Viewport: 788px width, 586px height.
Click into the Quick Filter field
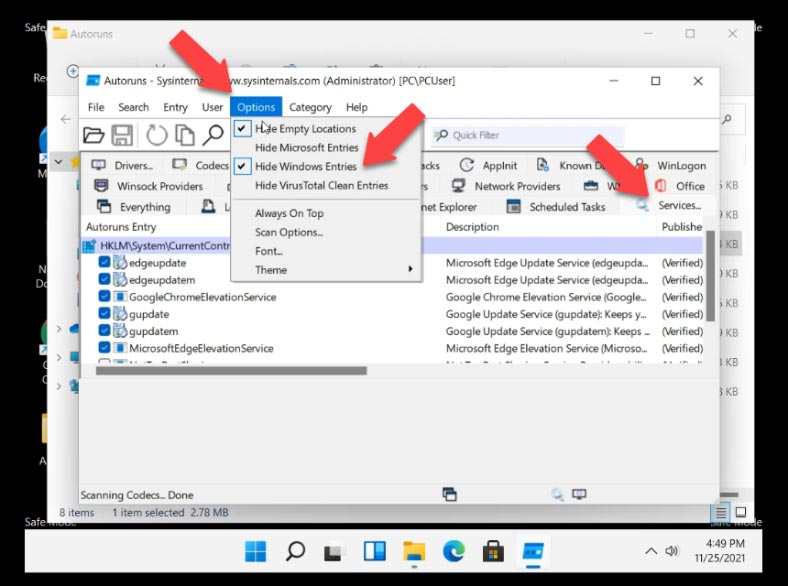[528, 135]
